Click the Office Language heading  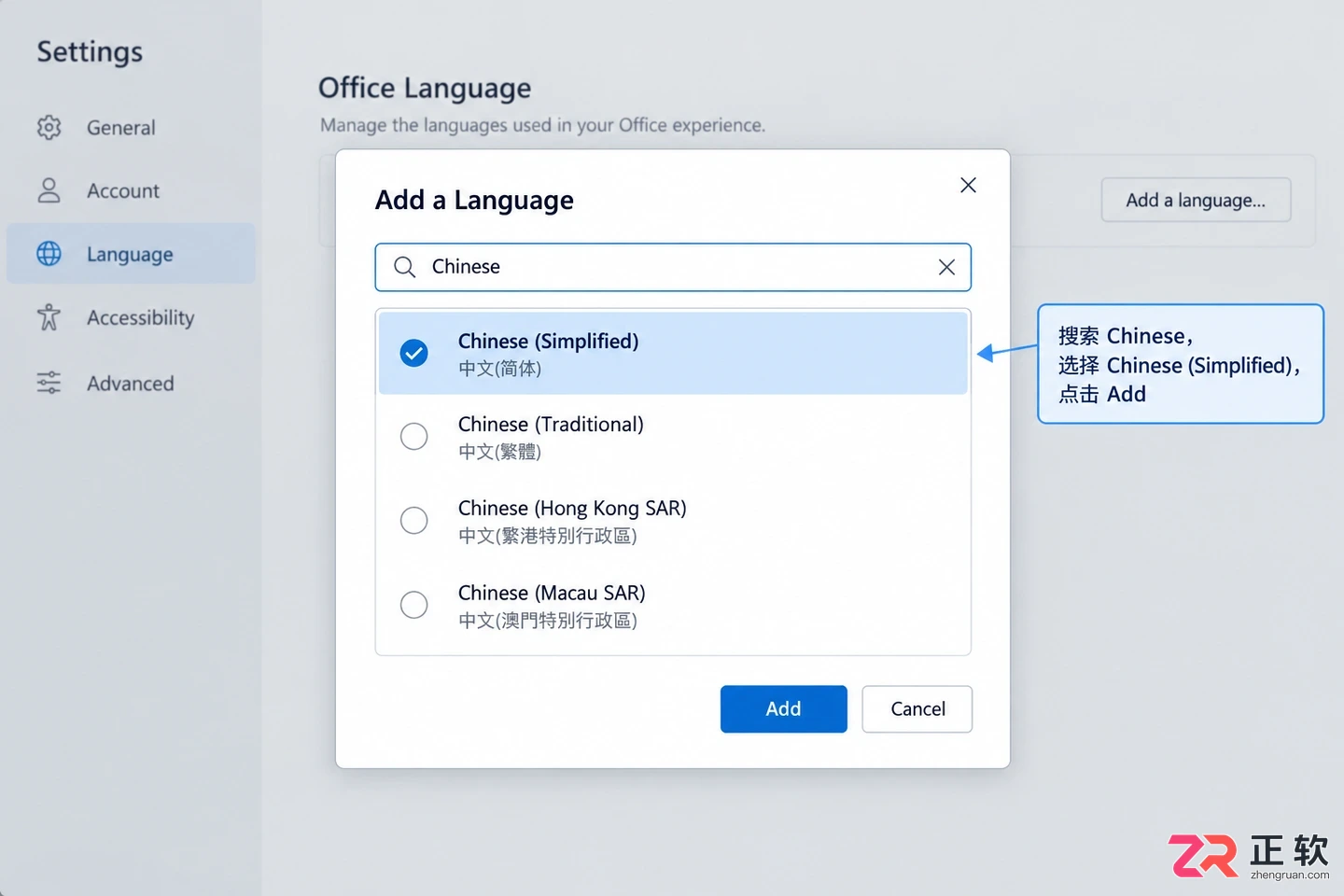click(425, 88)
